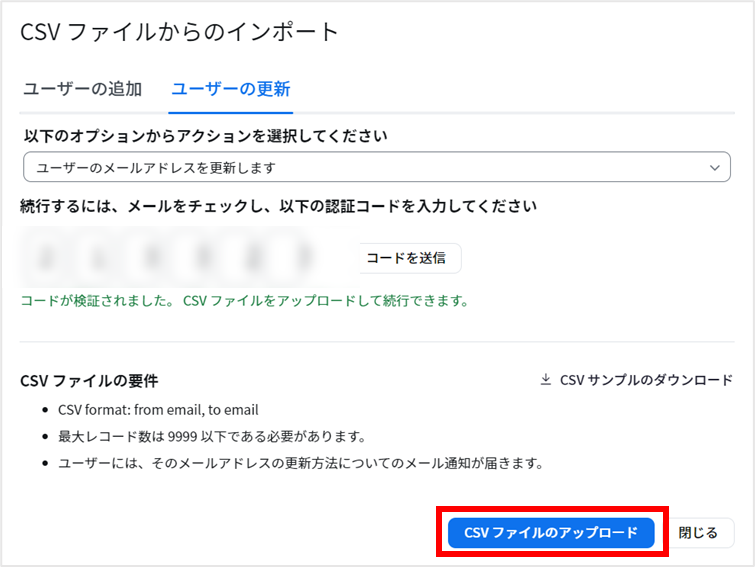Focus the sixth verification code digit box
755x567 pixels.
click(x=306, y=257)
